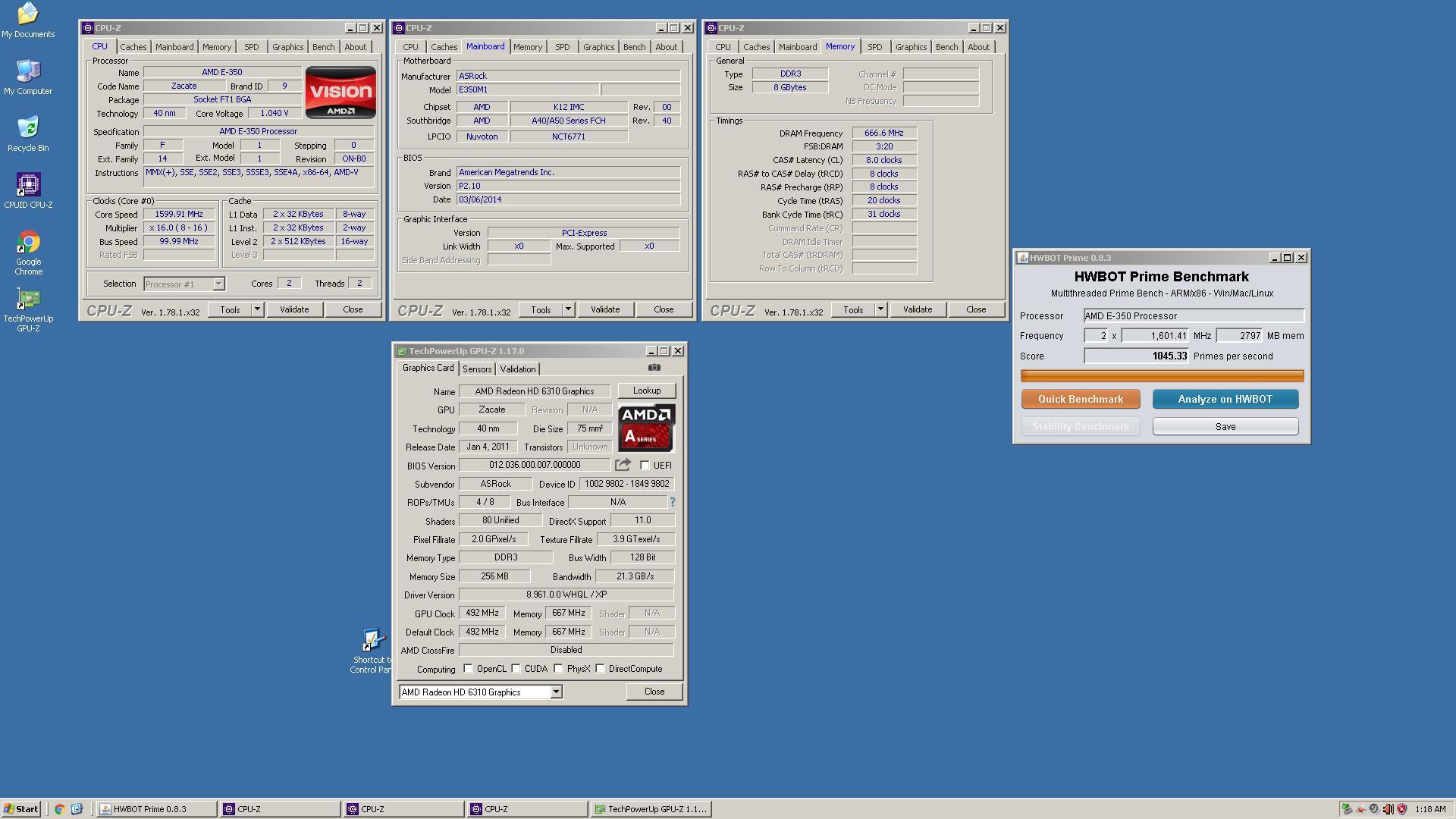
Task: Click GPU-Z title bar app icon
Action: tap(402, 351)
